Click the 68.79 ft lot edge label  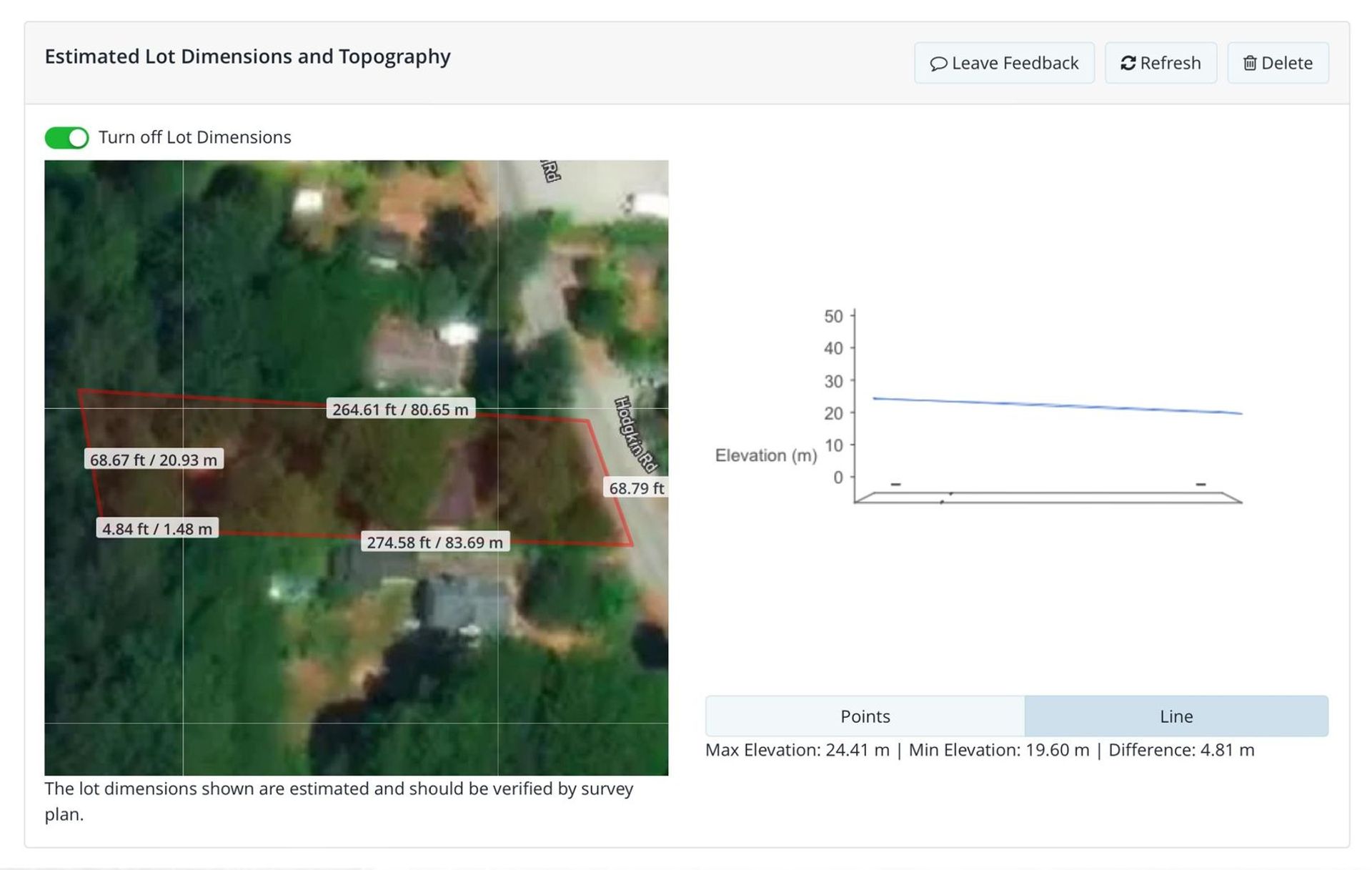(635, 488)
